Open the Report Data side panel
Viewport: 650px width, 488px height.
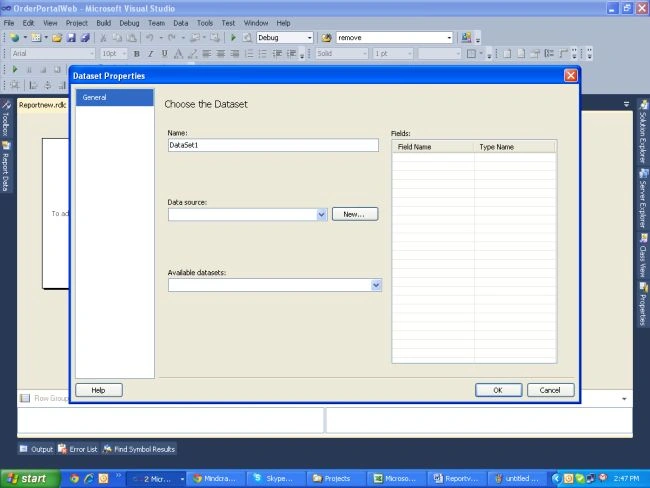(x=6, y=167)
